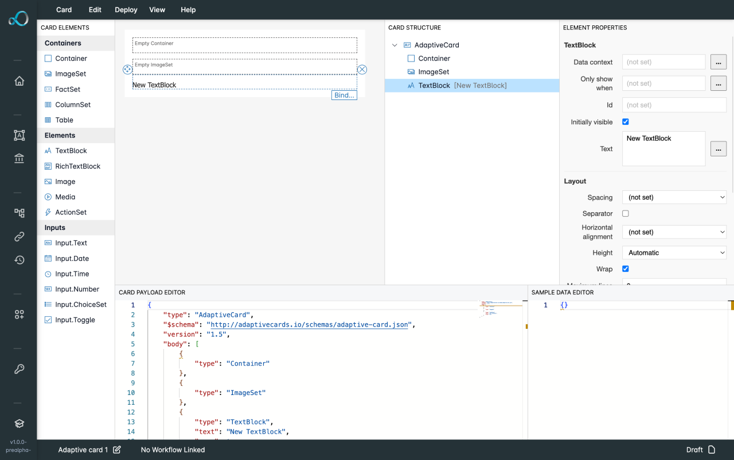The height and width of the screenshot is (460, 734).
Task: Click the Id input field
Action: (674, 105)
